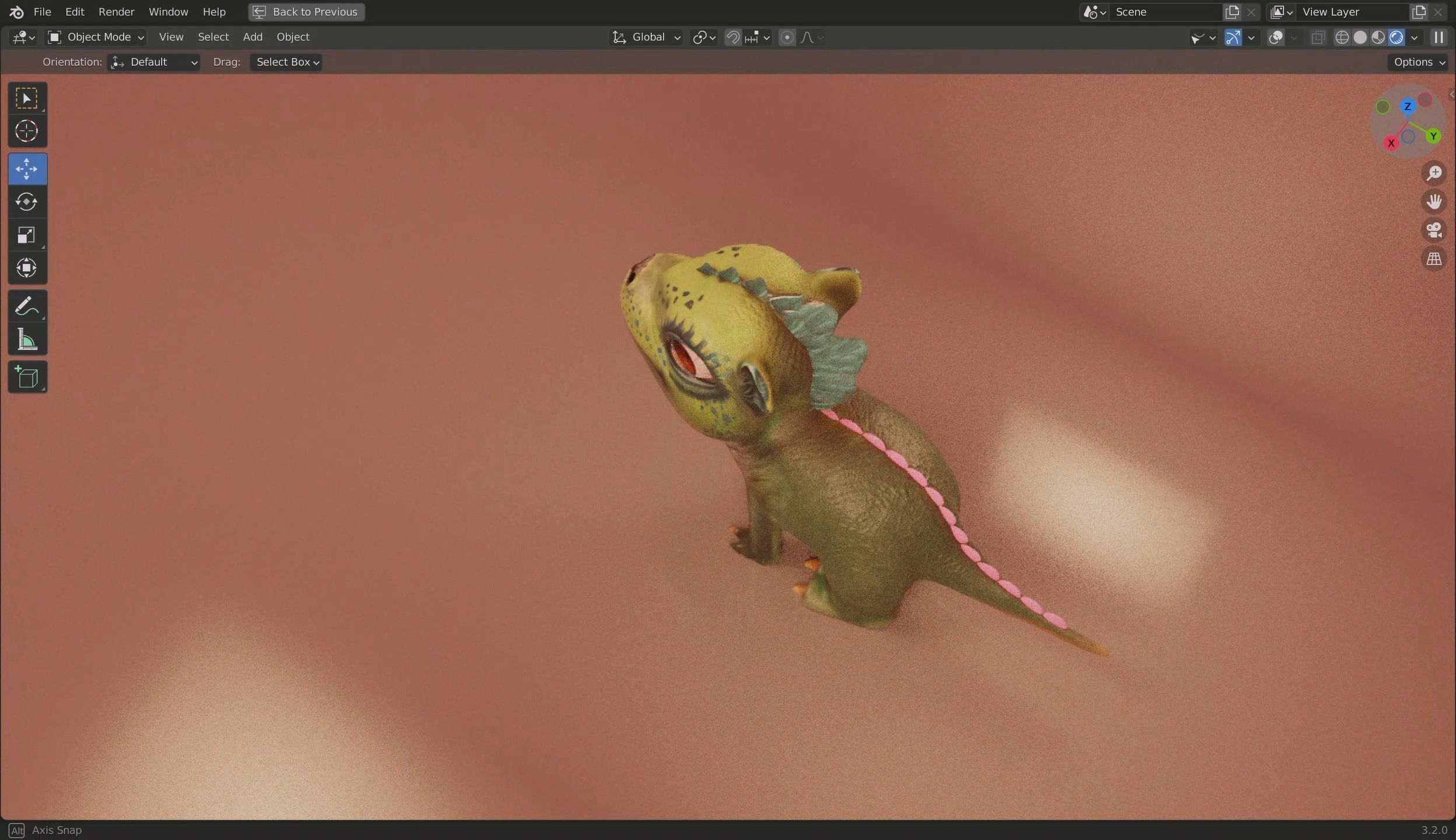Open the object visibility/selectability dropdown

[x=1203, y=37]
